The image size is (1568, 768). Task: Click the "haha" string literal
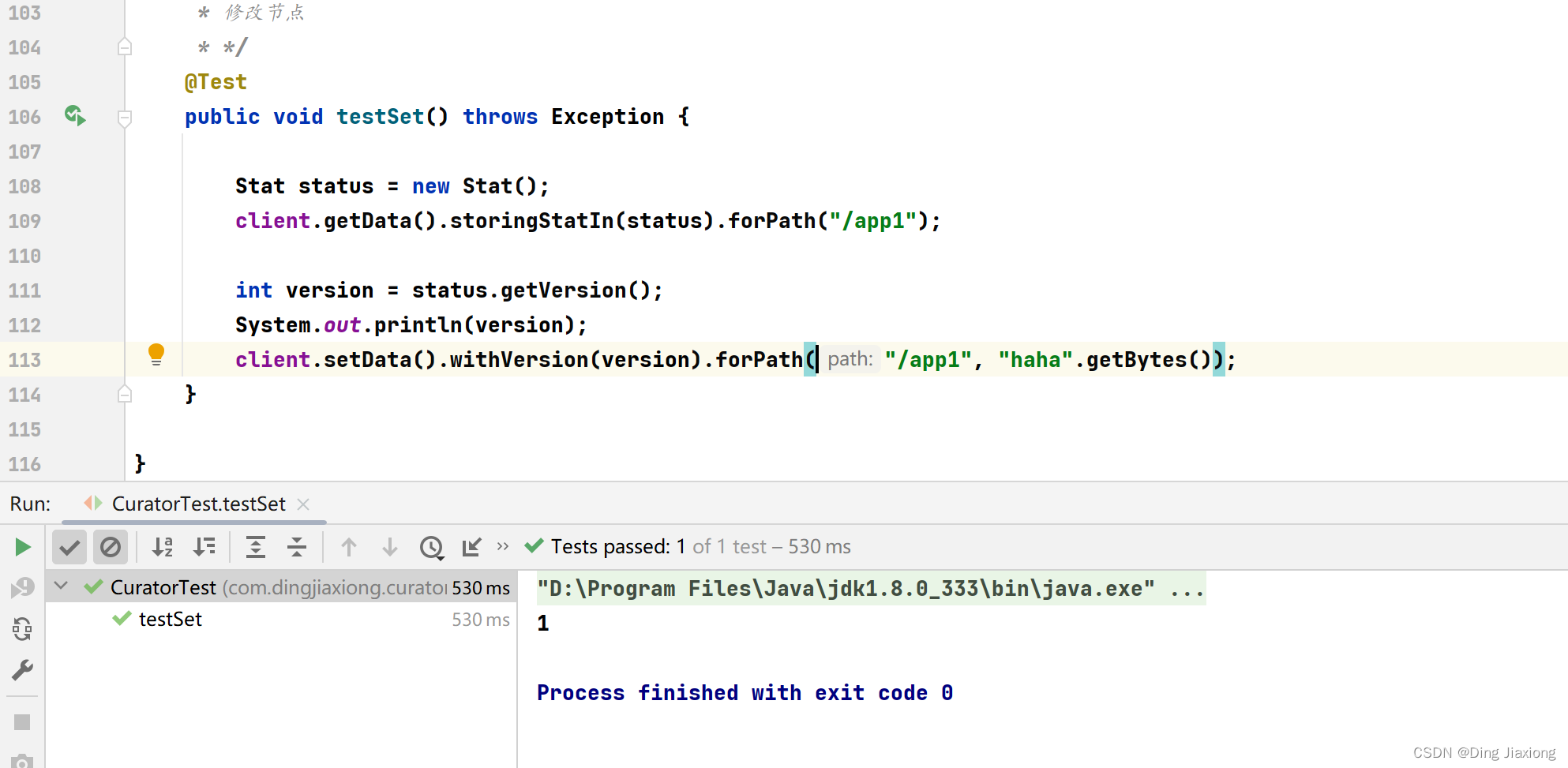pos(1036,360)
